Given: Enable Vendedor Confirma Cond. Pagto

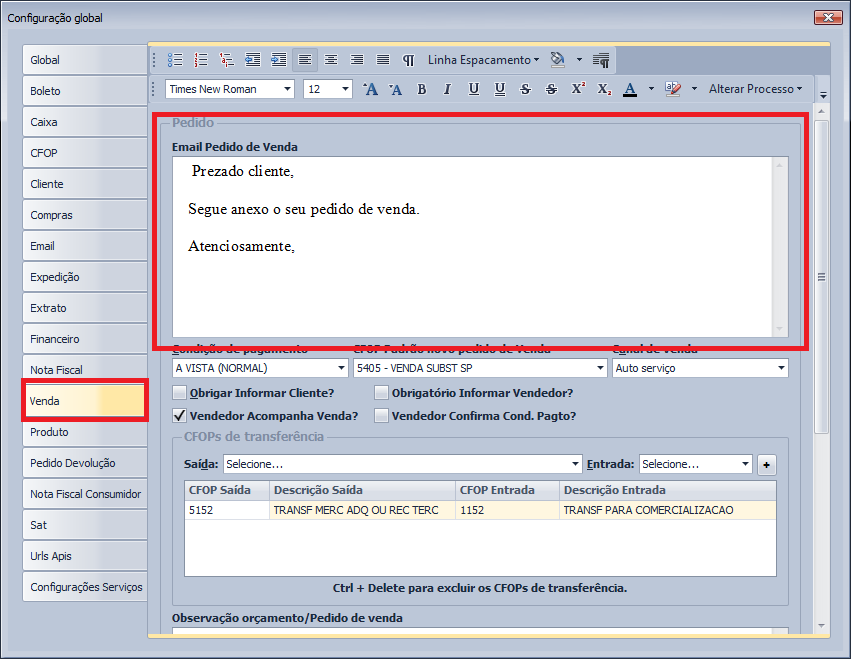Looking at the screenshot, I should (x=381, y=416).
